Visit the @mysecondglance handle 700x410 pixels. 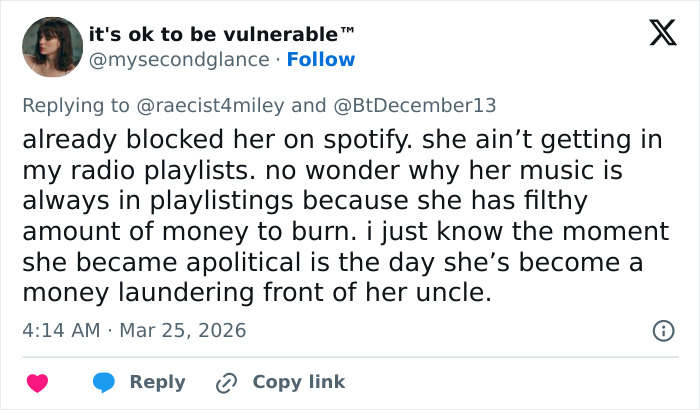coord(179,60)
